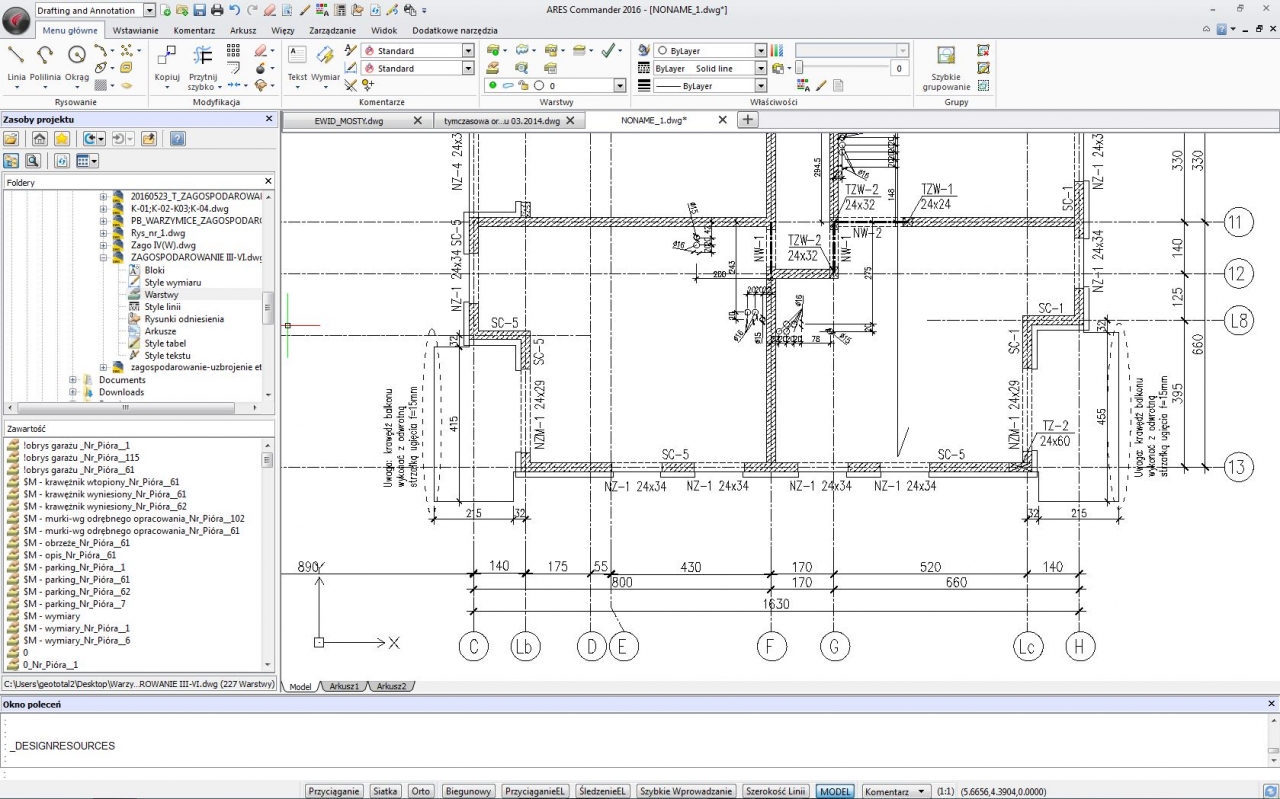Open the Drafting and Annotation workspace dropdown
This screenshot has width=1280, height=799.
(x=150, y=10)
